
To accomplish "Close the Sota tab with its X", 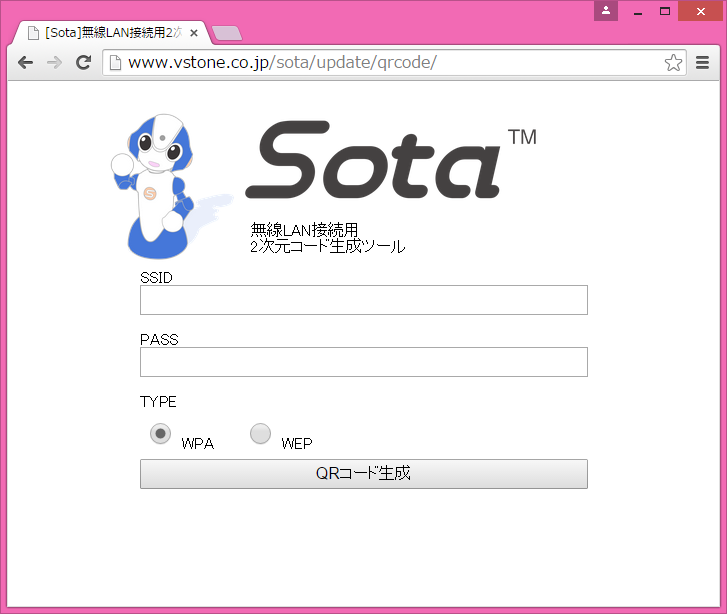I will point(194,33).
